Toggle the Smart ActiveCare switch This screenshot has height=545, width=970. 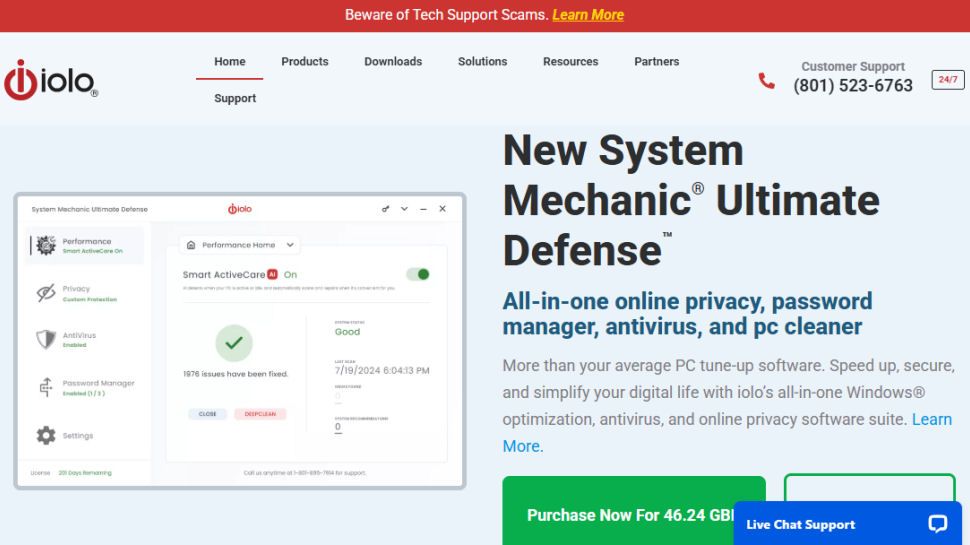coord(418,274)
